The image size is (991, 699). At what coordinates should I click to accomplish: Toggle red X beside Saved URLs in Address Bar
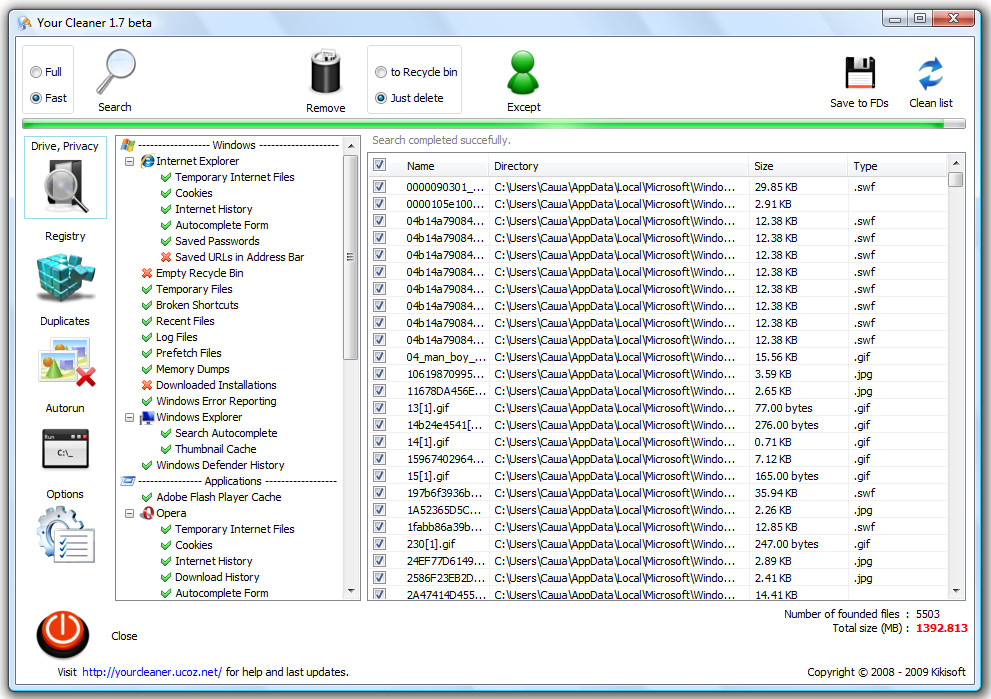point(166,257)
